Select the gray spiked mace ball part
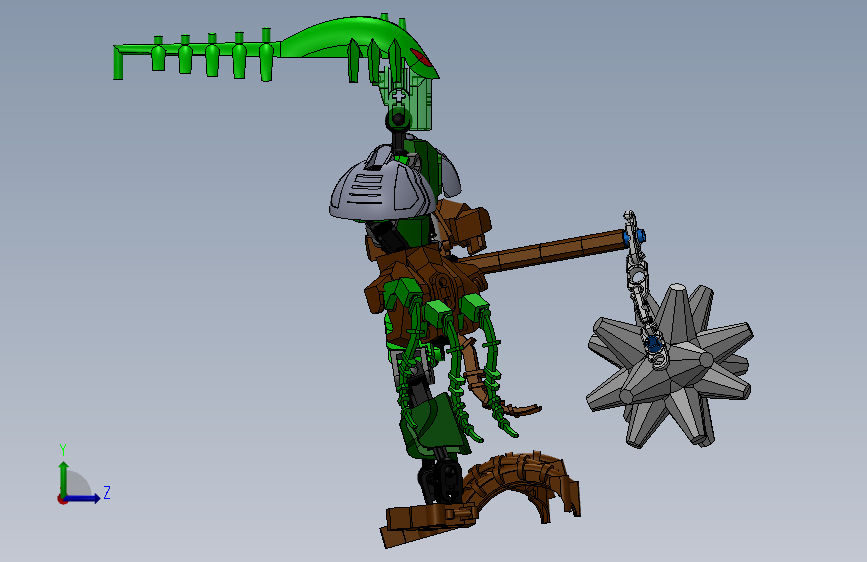Screen dimensions: 867x562 click(670, 366)
